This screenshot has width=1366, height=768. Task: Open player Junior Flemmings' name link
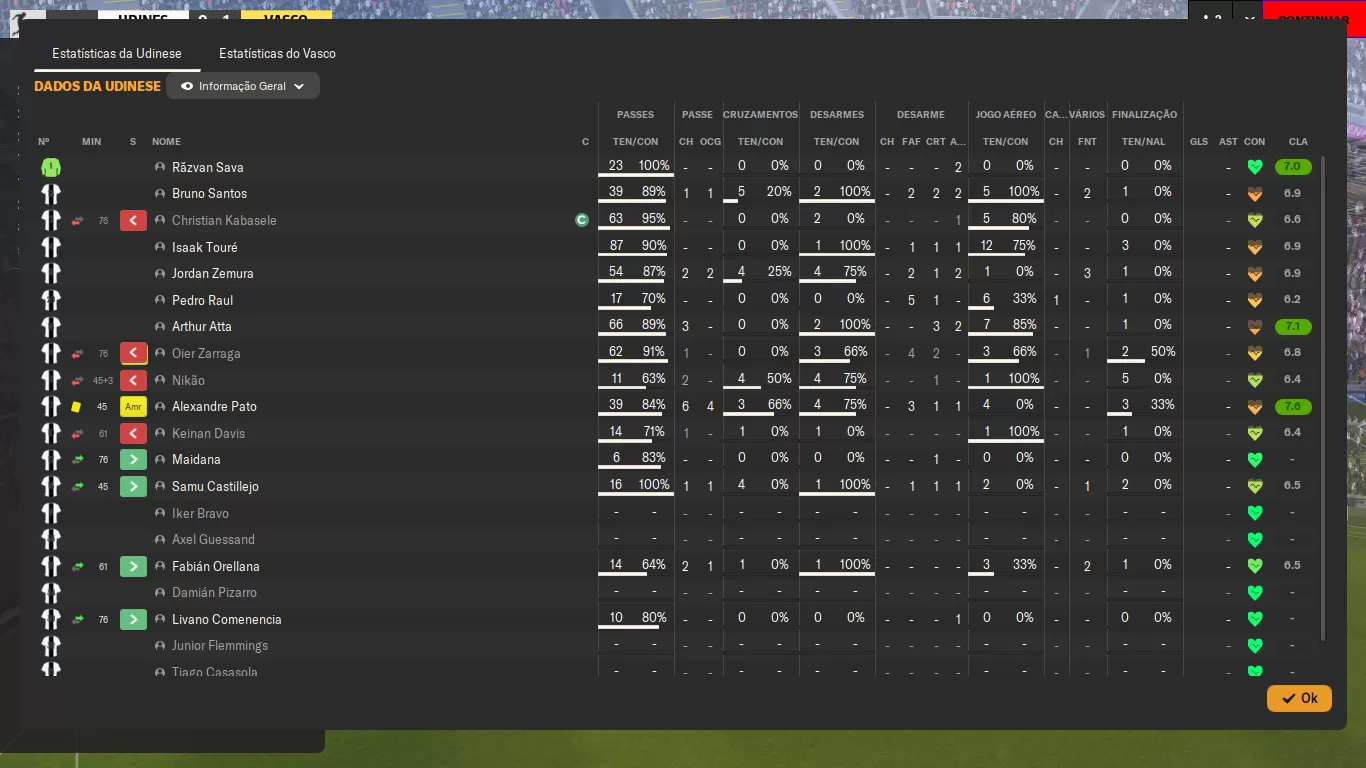tap(220, 646)
